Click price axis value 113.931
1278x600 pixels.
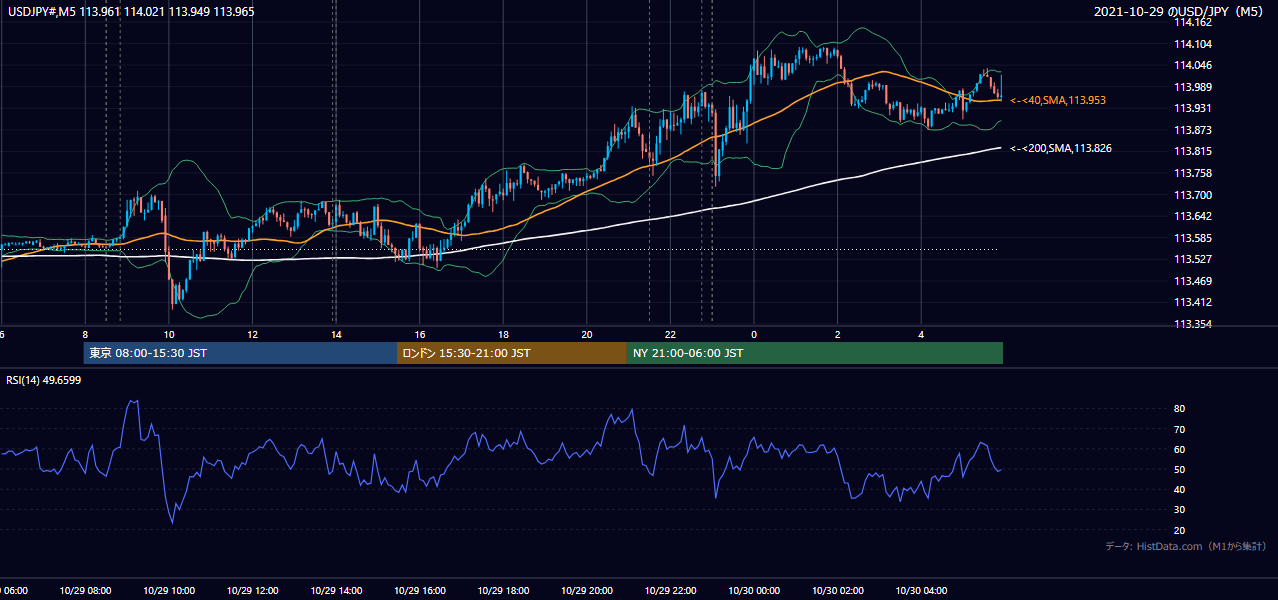click(x=1193, y=108)
